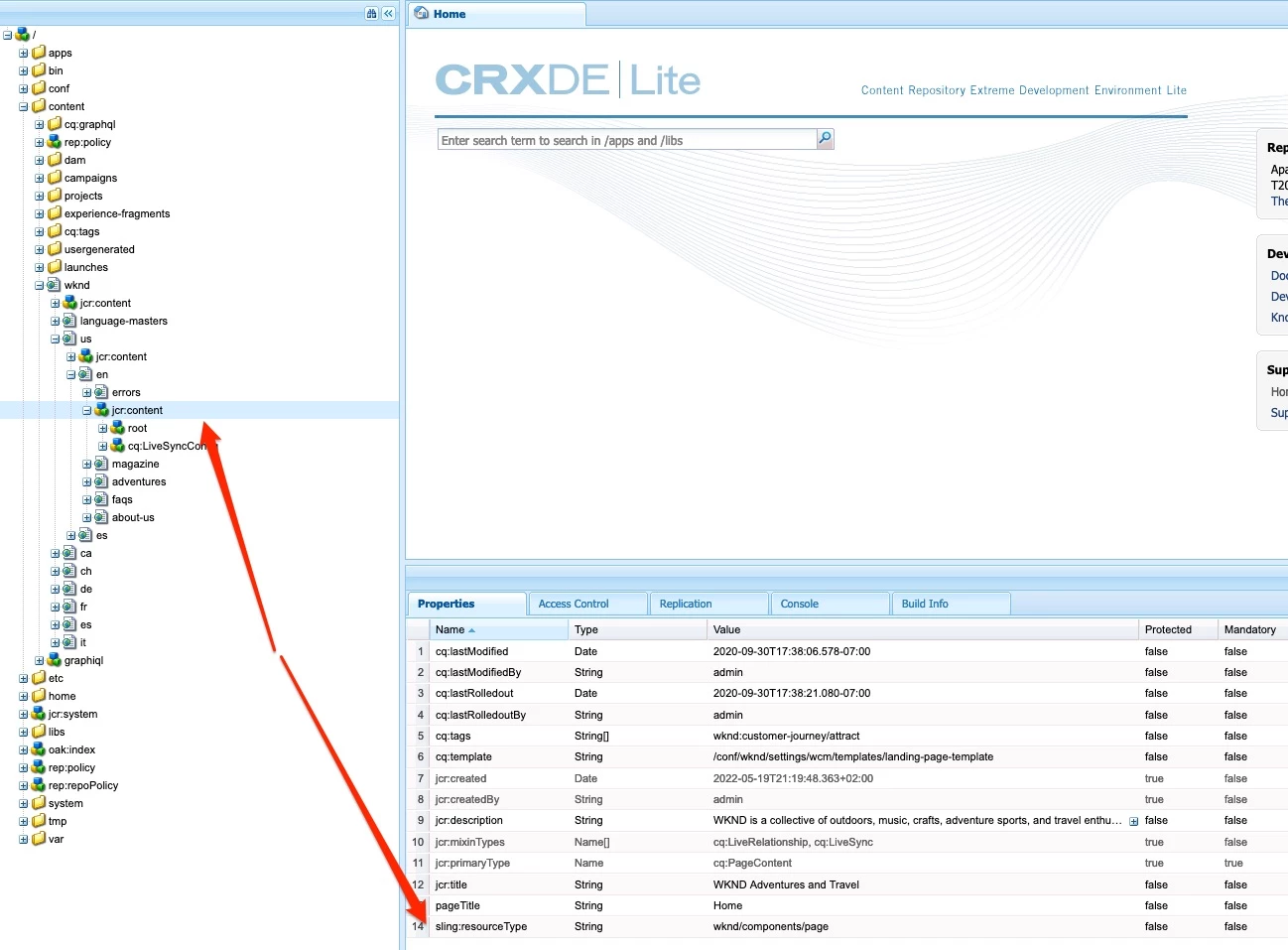The image size is (1288, 950).
Task: Click the rep:policy node icon under content
Action: 55,142
